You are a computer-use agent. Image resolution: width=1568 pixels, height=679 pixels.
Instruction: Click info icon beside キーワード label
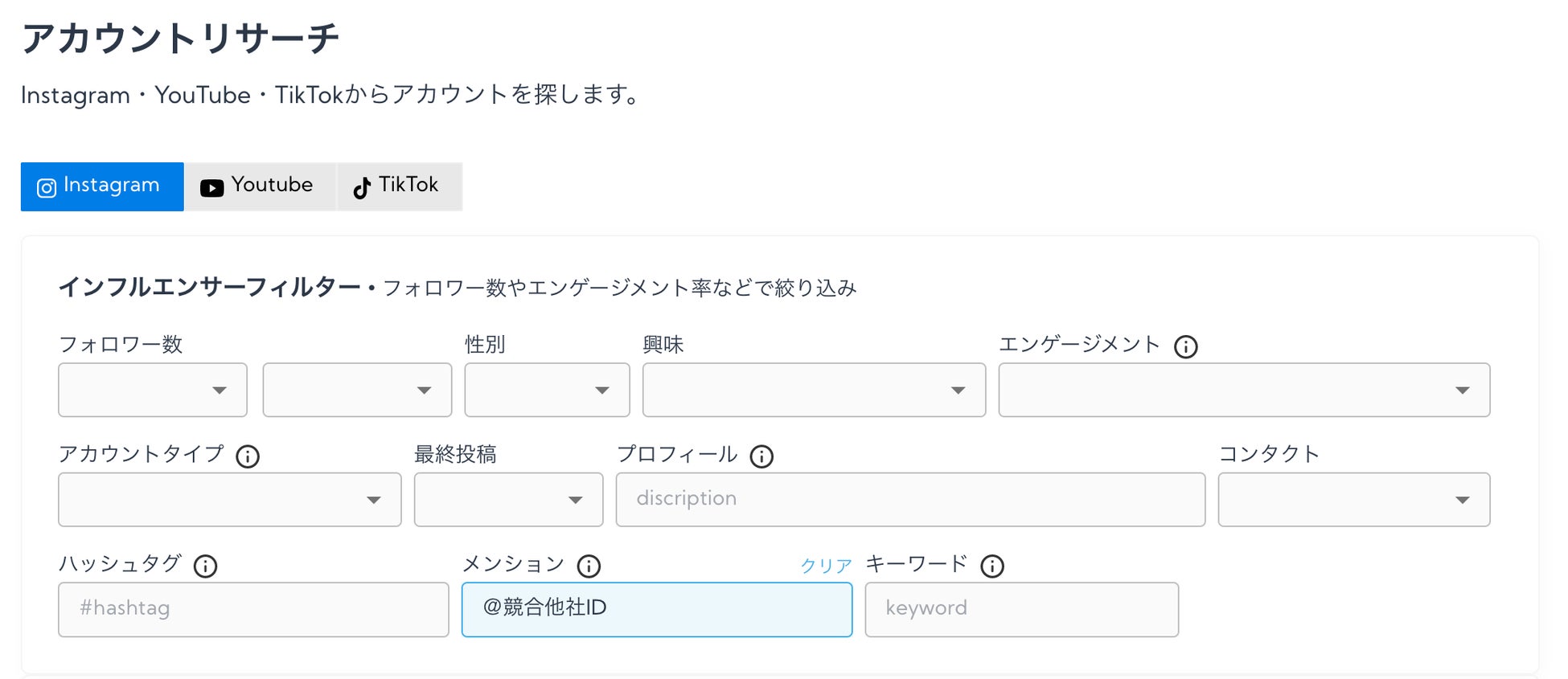point(992,566)
